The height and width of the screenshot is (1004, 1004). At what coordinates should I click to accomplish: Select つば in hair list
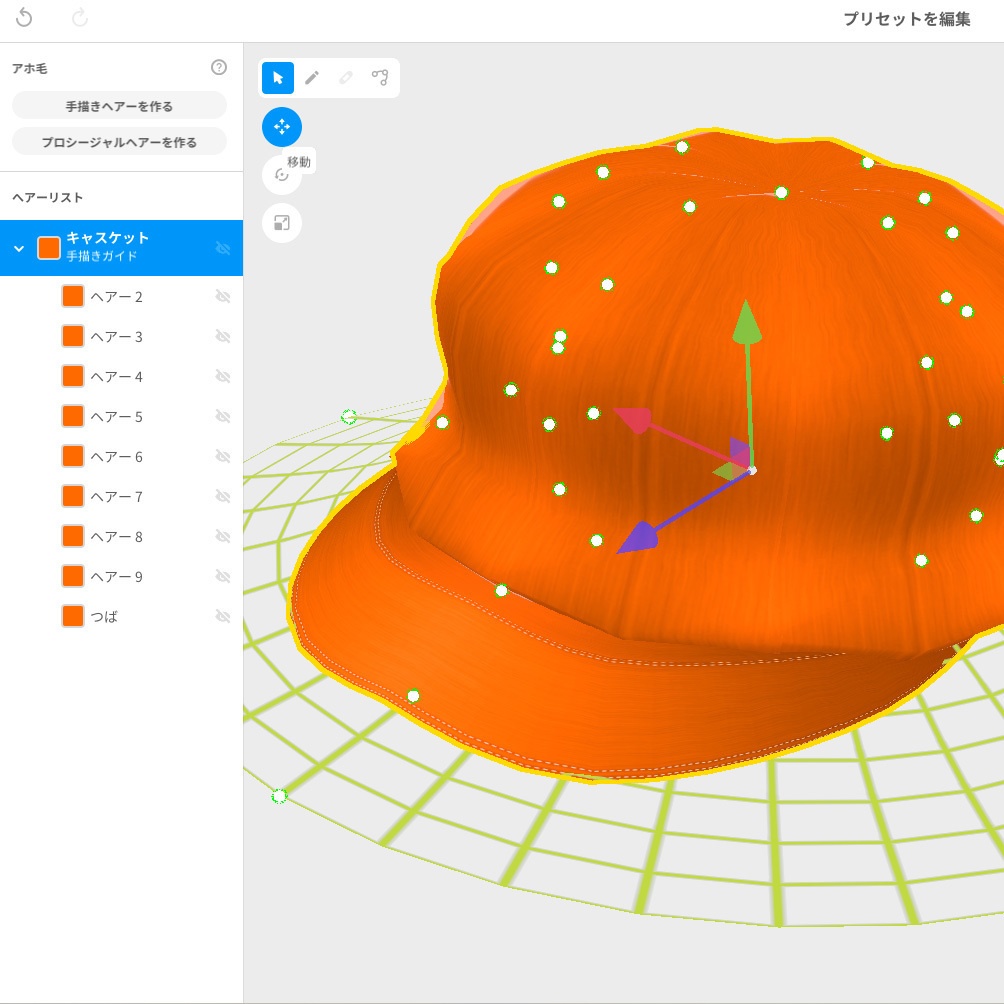pyautogui.click(x=122, y=616)
